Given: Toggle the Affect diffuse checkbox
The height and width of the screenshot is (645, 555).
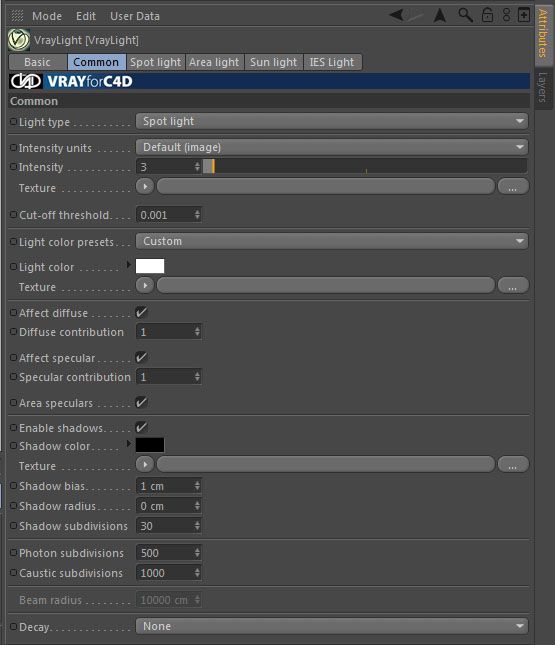Looking at the screenshot, I should [x=142, y=312].
